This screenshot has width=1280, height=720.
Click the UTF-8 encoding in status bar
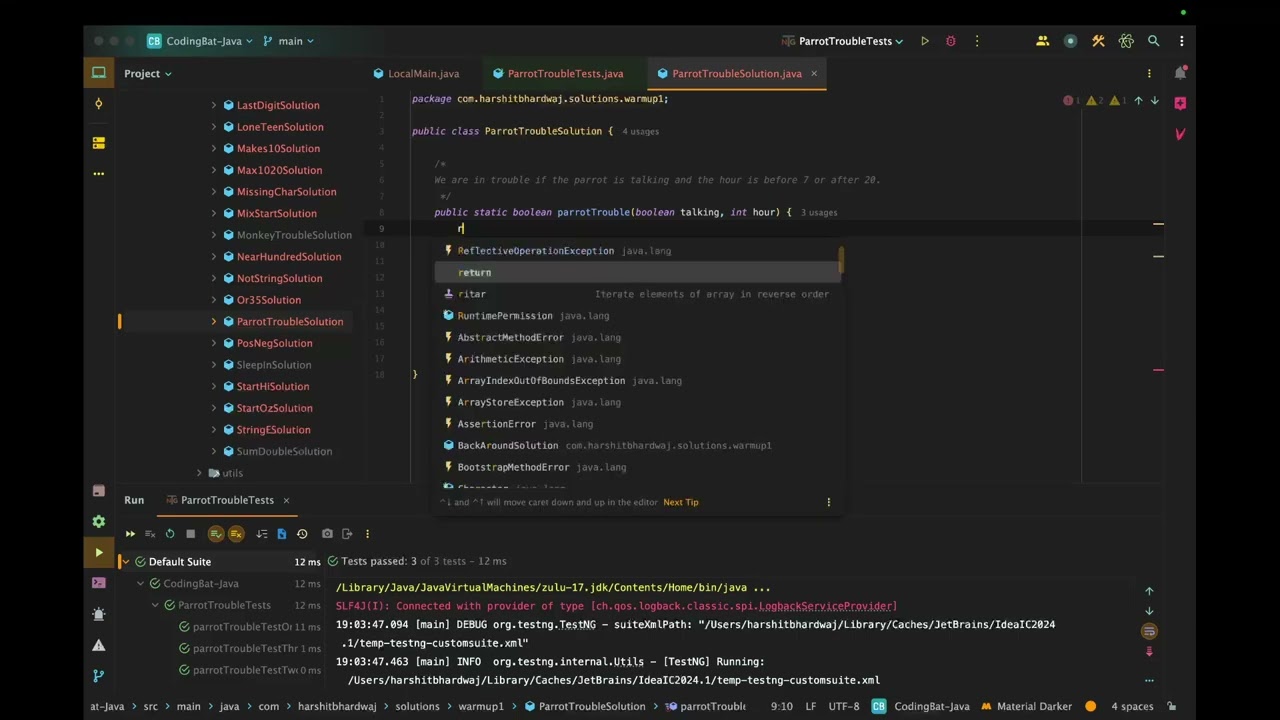tap(844, 706)
